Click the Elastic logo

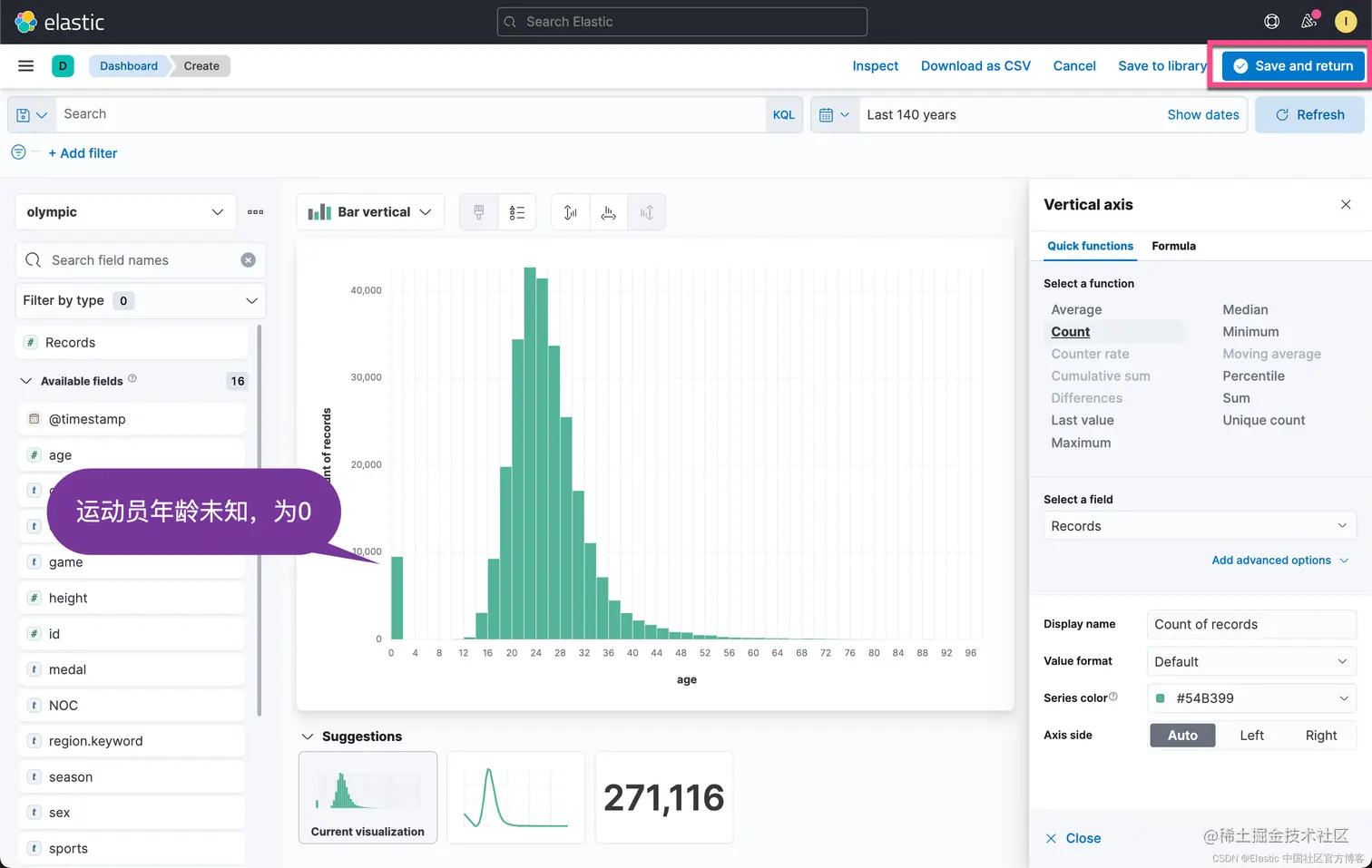(60, 22)
